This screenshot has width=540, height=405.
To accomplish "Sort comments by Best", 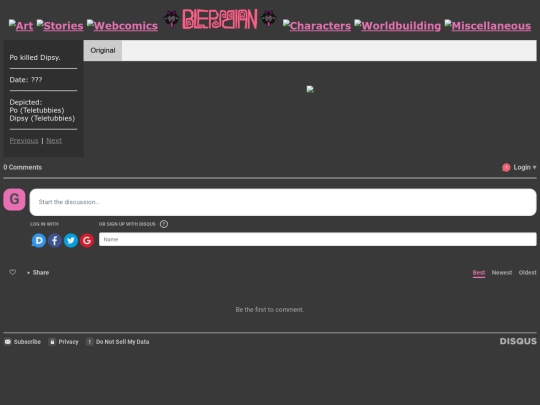I will [479, 273].
